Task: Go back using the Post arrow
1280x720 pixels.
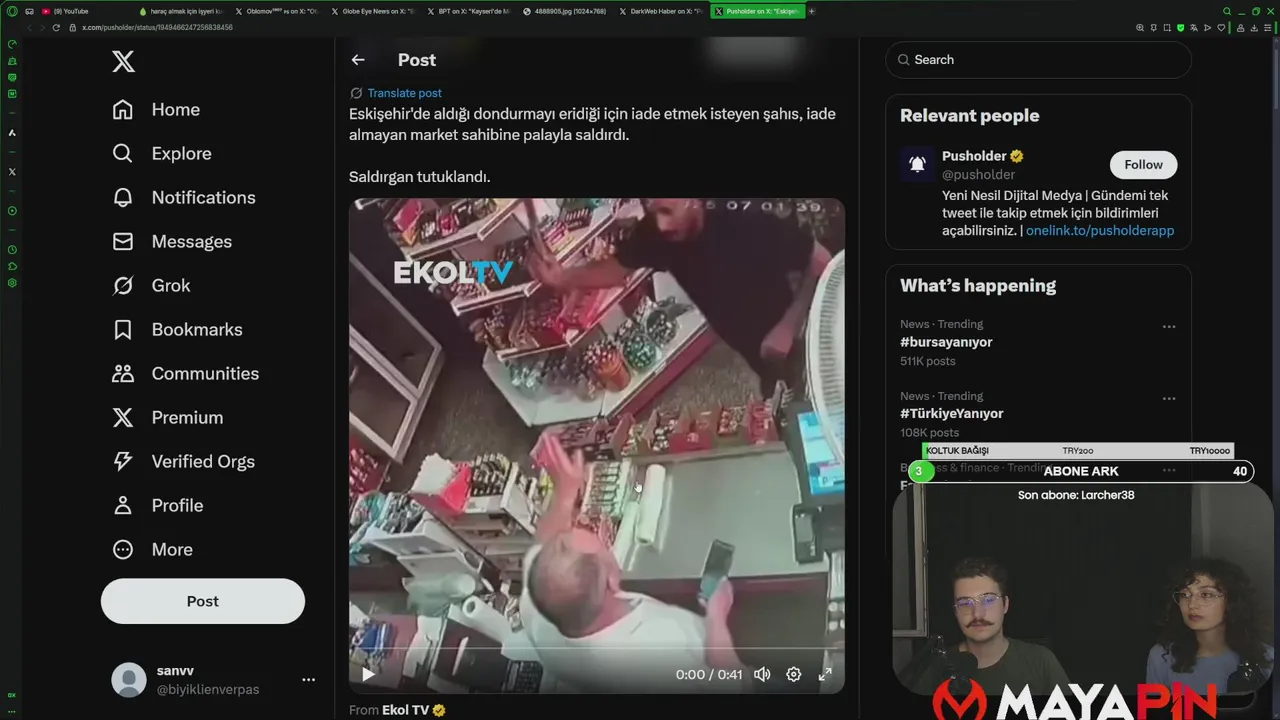Action: [358, 60]
